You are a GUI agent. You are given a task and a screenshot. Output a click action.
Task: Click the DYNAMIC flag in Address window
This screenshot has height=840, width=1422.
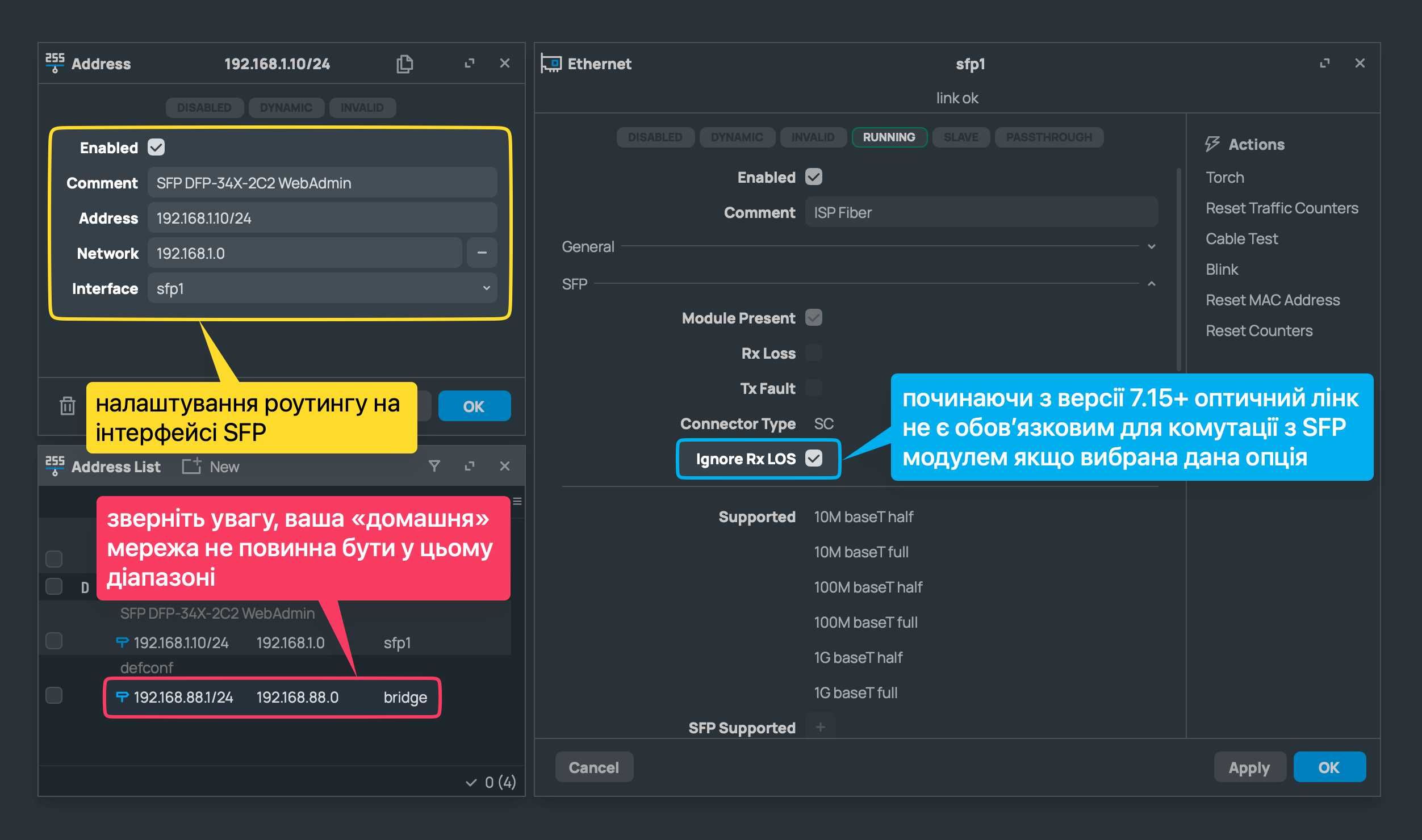point(286,107)
